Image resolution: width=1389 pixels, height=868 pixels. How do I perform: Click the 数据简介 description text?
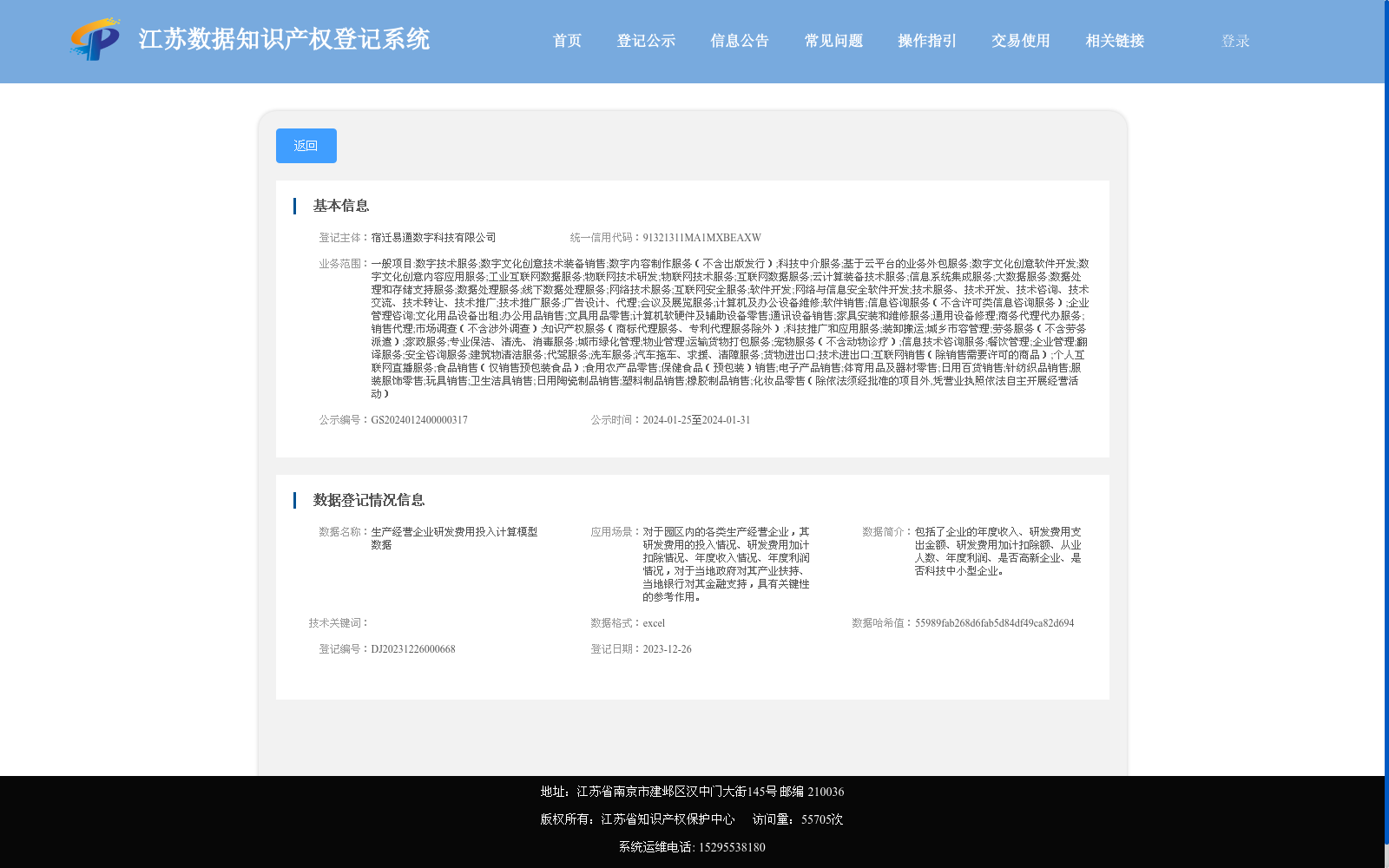997,551
